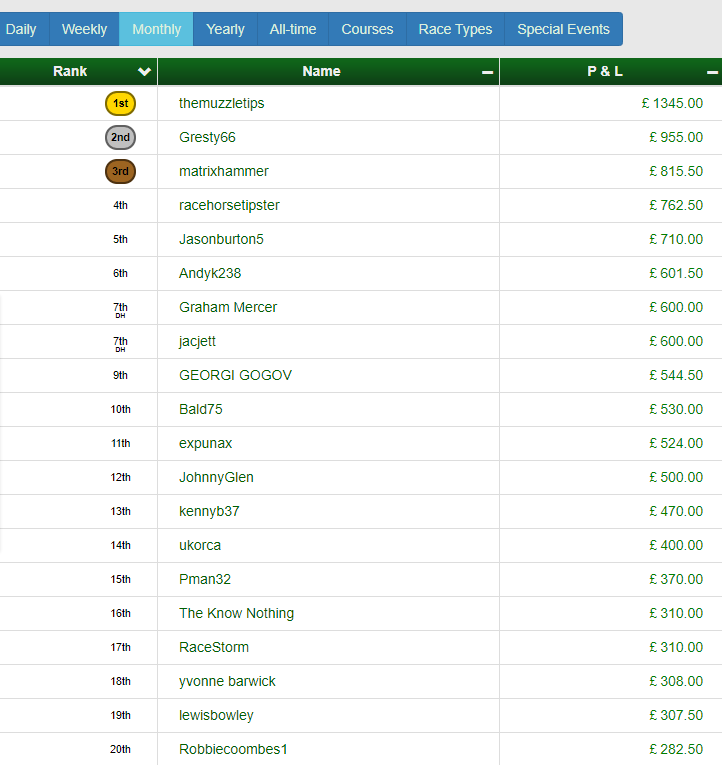Click the silver 2nd place badge
The height and width of the screenshot is (765, 722).
[120, 138]
